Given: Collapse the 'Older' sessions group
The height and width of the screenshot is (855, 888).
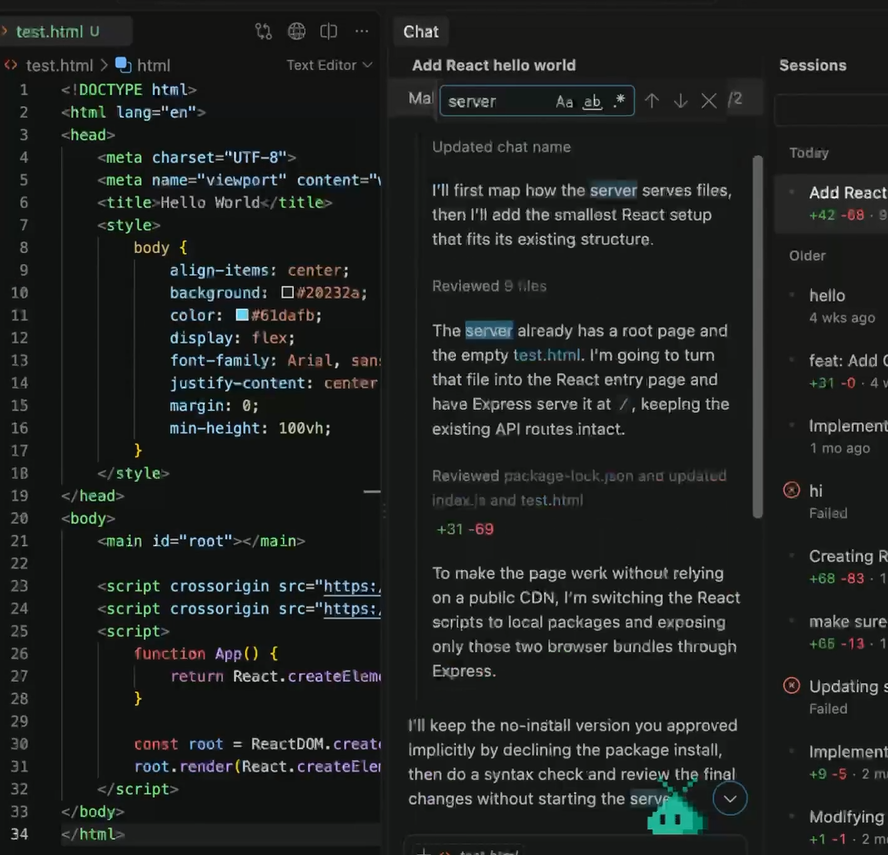Looking at the screenshot, I should pyautogui.click(x=807, y=255).
